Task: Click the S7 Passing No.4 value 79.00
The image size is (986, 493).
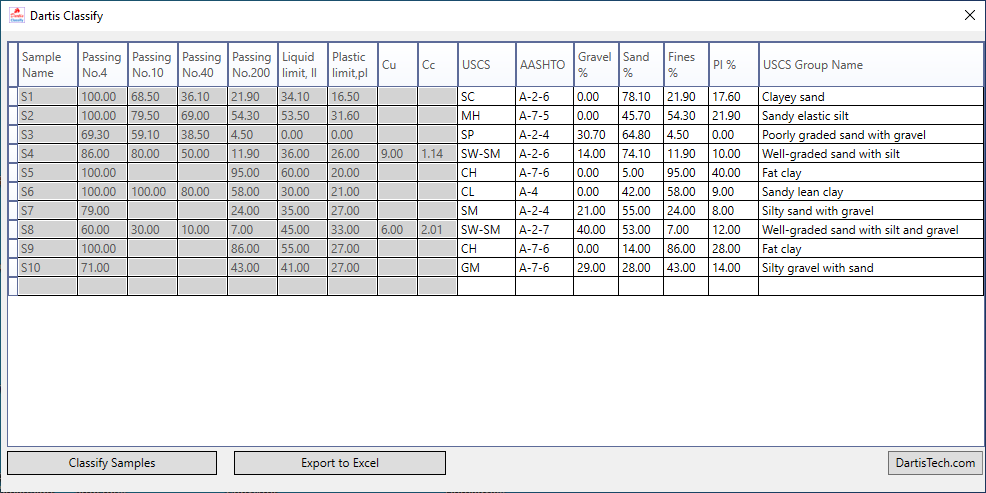Action: pyautogui.click(x=103, y=211)
